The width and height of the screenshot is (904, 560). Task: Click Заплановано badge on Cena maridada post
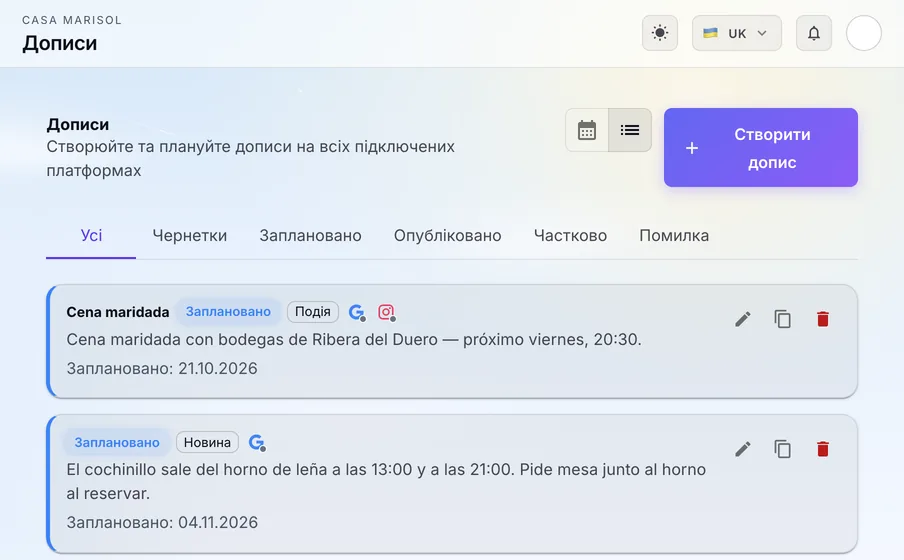coord(228,311)
